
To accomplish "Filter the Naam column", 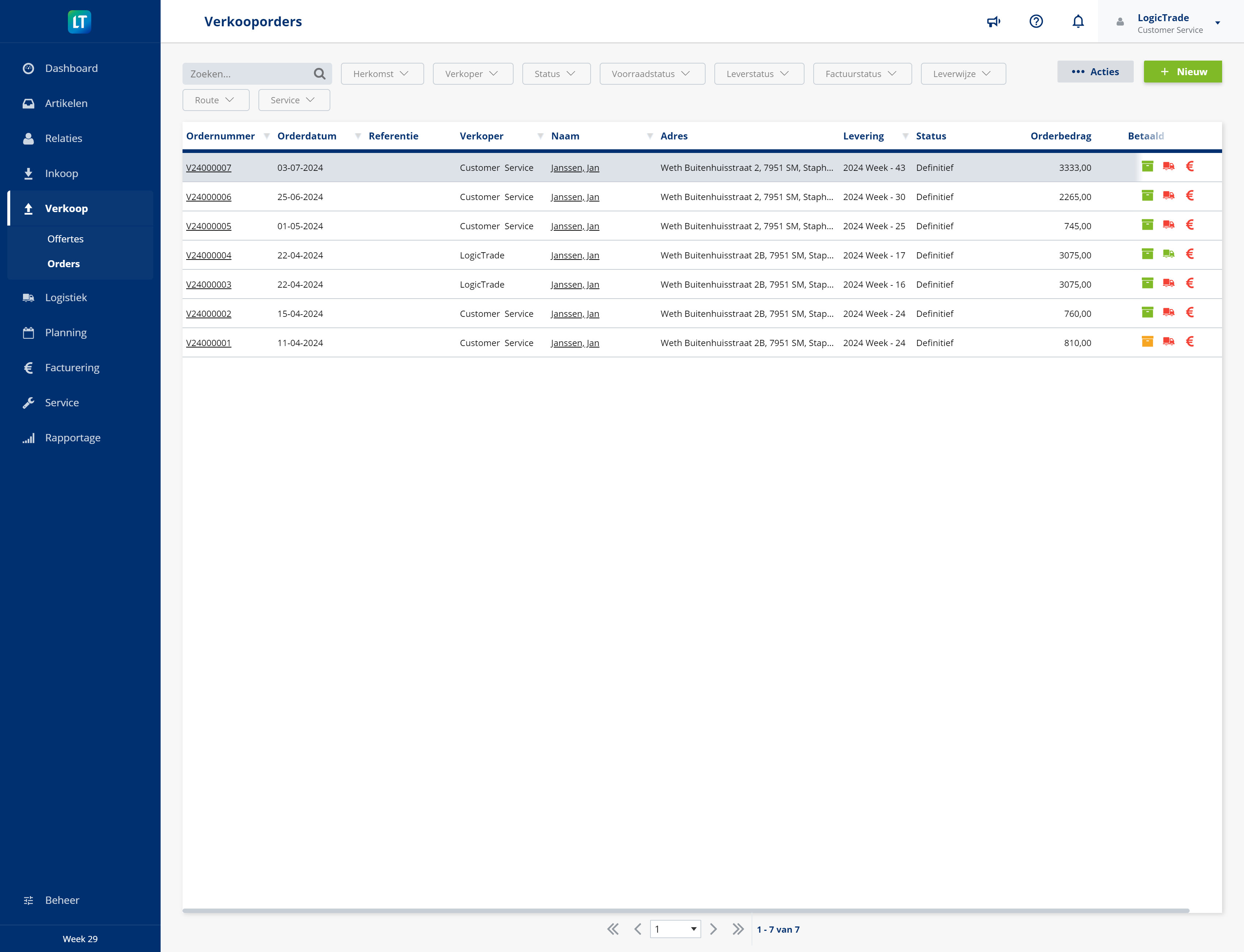I will tap(649, 136).
